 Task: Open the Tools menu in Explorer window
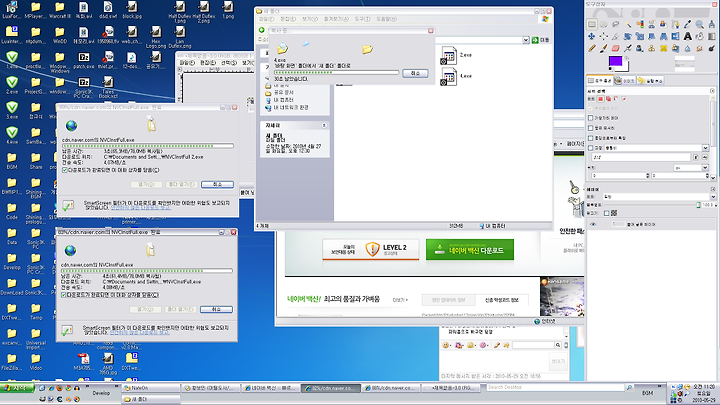362,19
